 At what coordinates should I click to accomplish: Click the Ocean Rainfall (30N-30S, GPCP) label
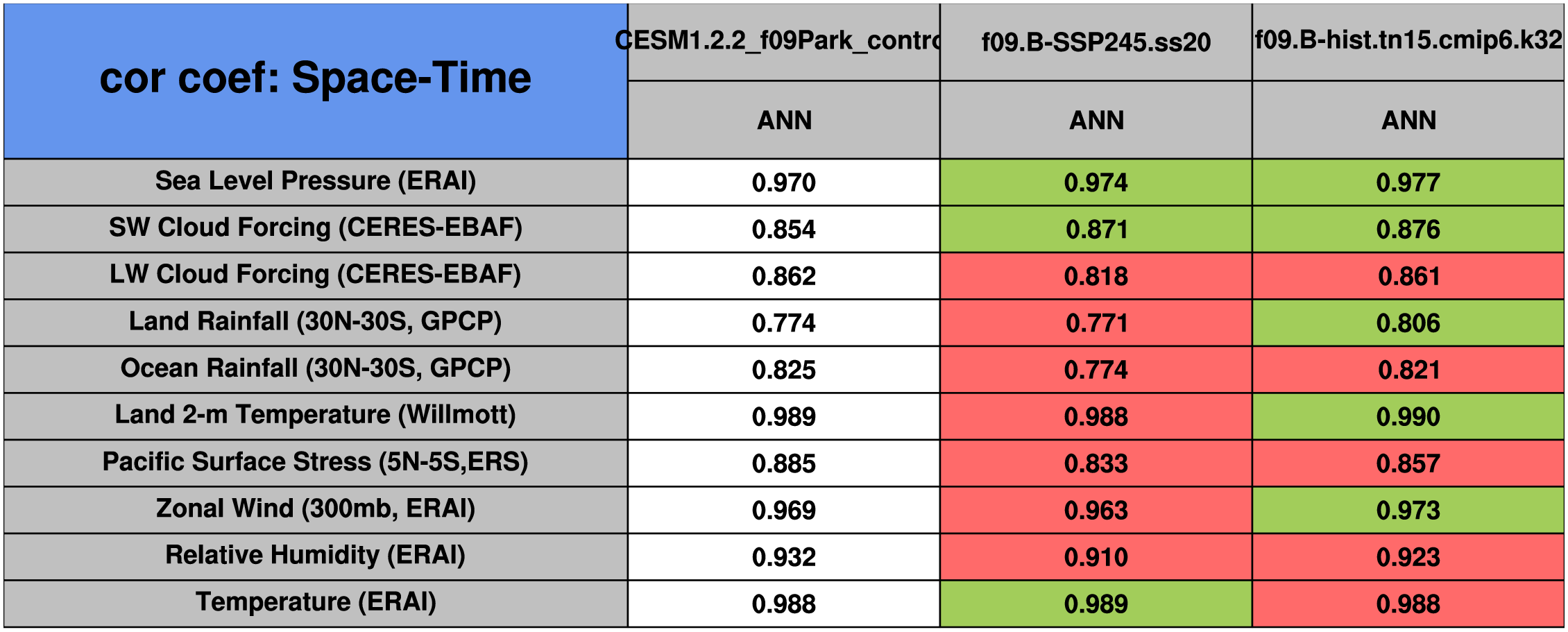pos(316,368)
